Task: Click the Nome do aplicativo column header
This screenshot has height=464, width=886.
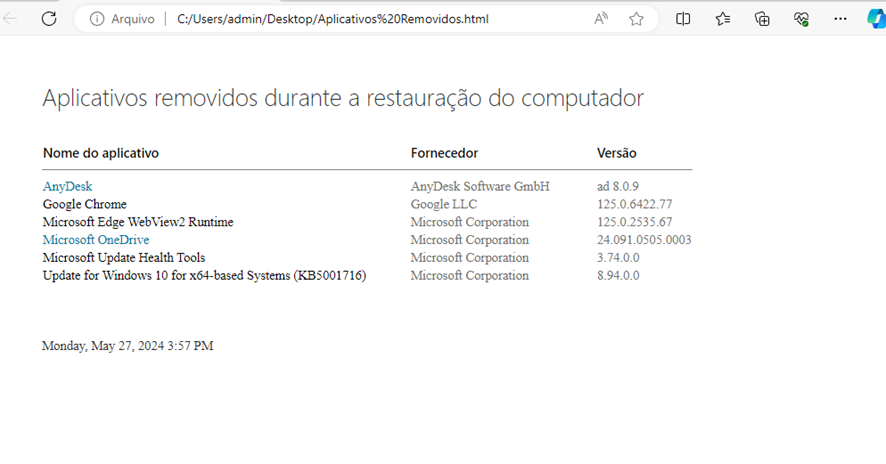Action: tap(101, 153)
